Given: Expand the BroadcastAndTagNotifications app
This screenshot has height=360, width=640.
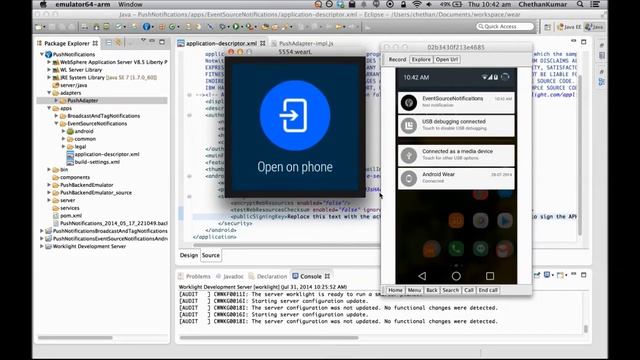Looking at the screenshot, I should point(56,116).
